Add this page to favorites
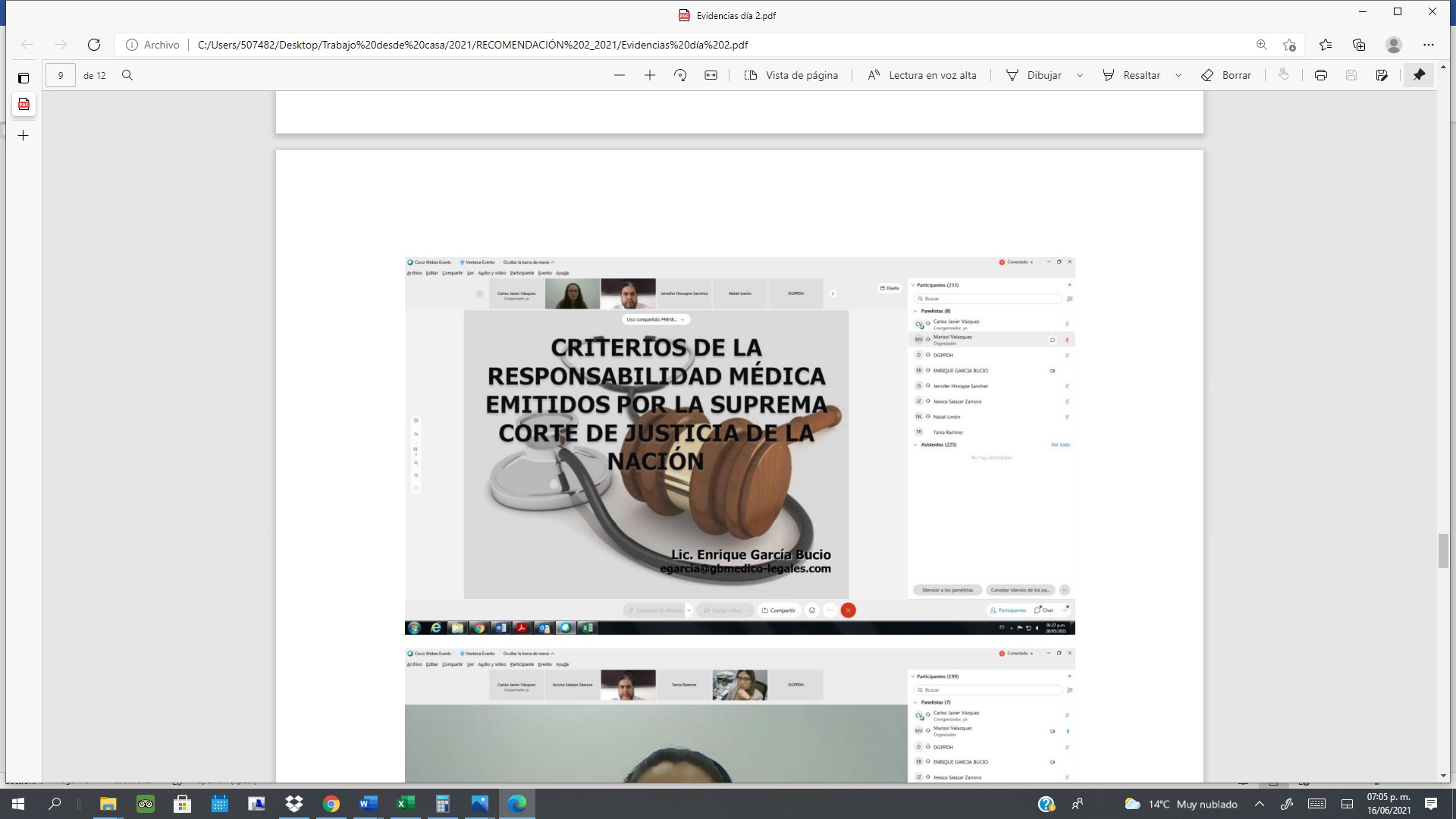 click(x=1289, y=45)
